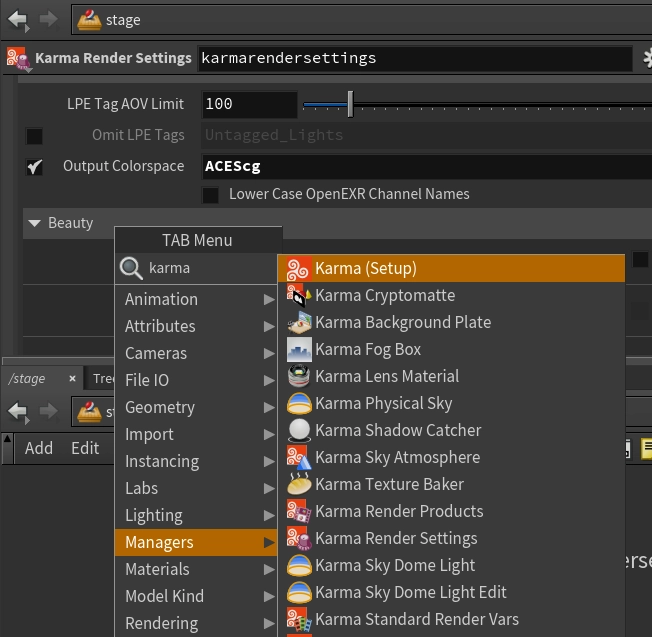
Task: Choose Karma Fog Box from results
Action: point(452,349)
